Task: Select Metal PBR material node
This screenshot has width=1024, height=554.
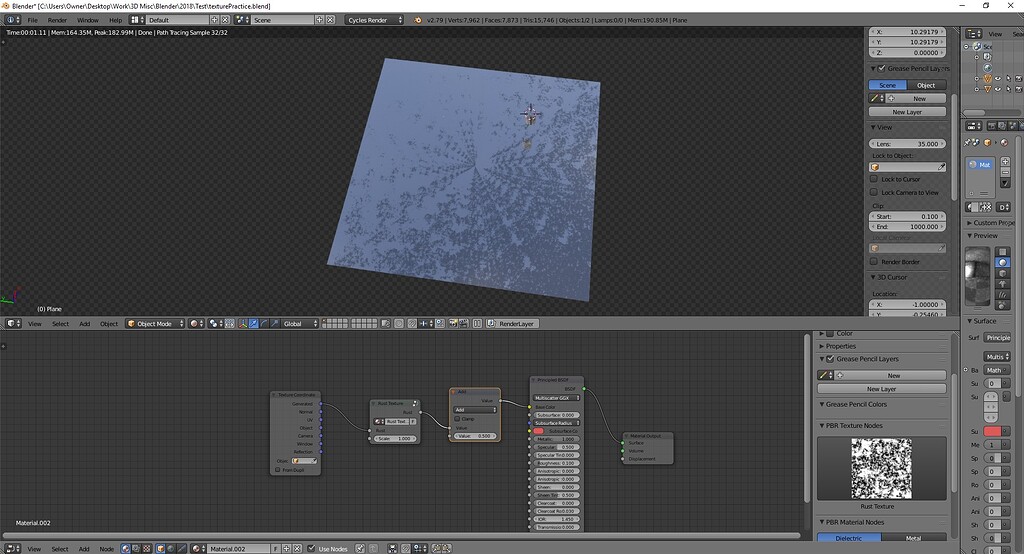Action: tap(914, 538)
